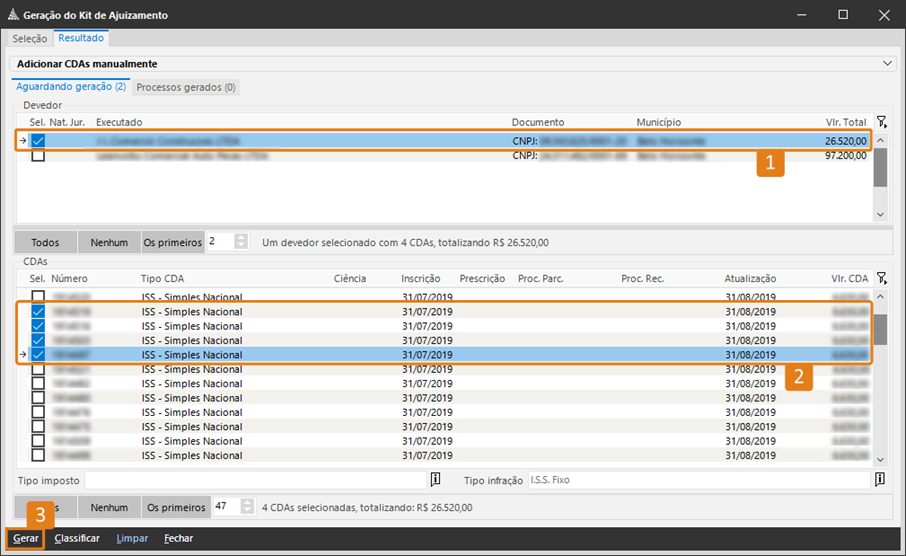
Task: Open the lookup icon beside Tipo infração field
Action: [879, 480]
